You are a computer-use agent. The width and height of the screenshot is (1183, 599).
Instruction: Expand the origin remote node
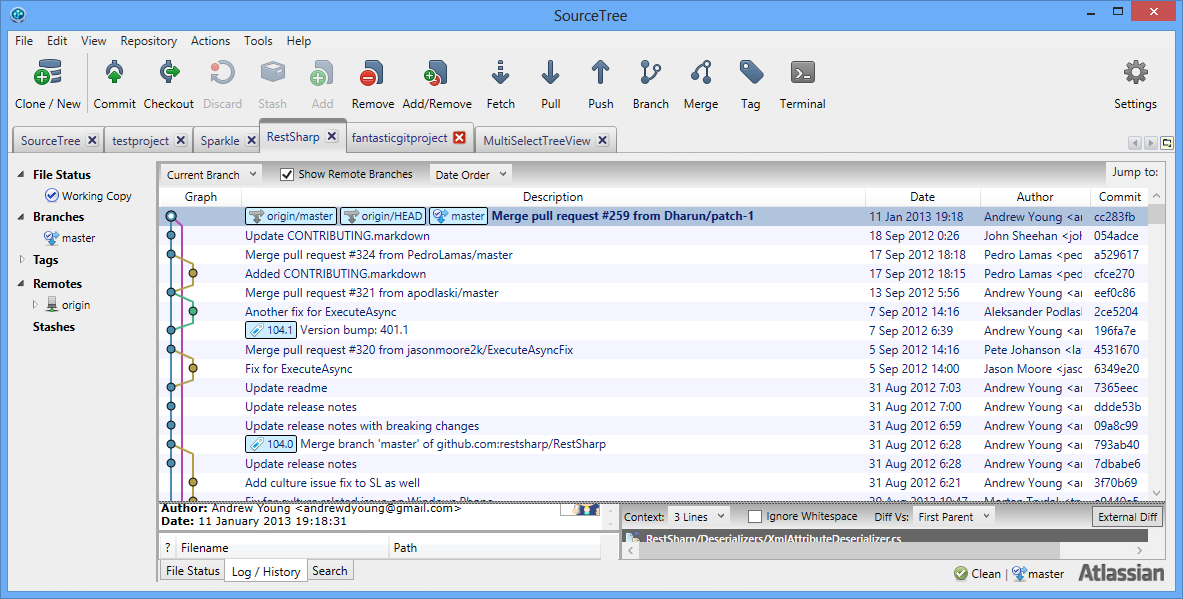pyautogui.click(x=35, y=305)
